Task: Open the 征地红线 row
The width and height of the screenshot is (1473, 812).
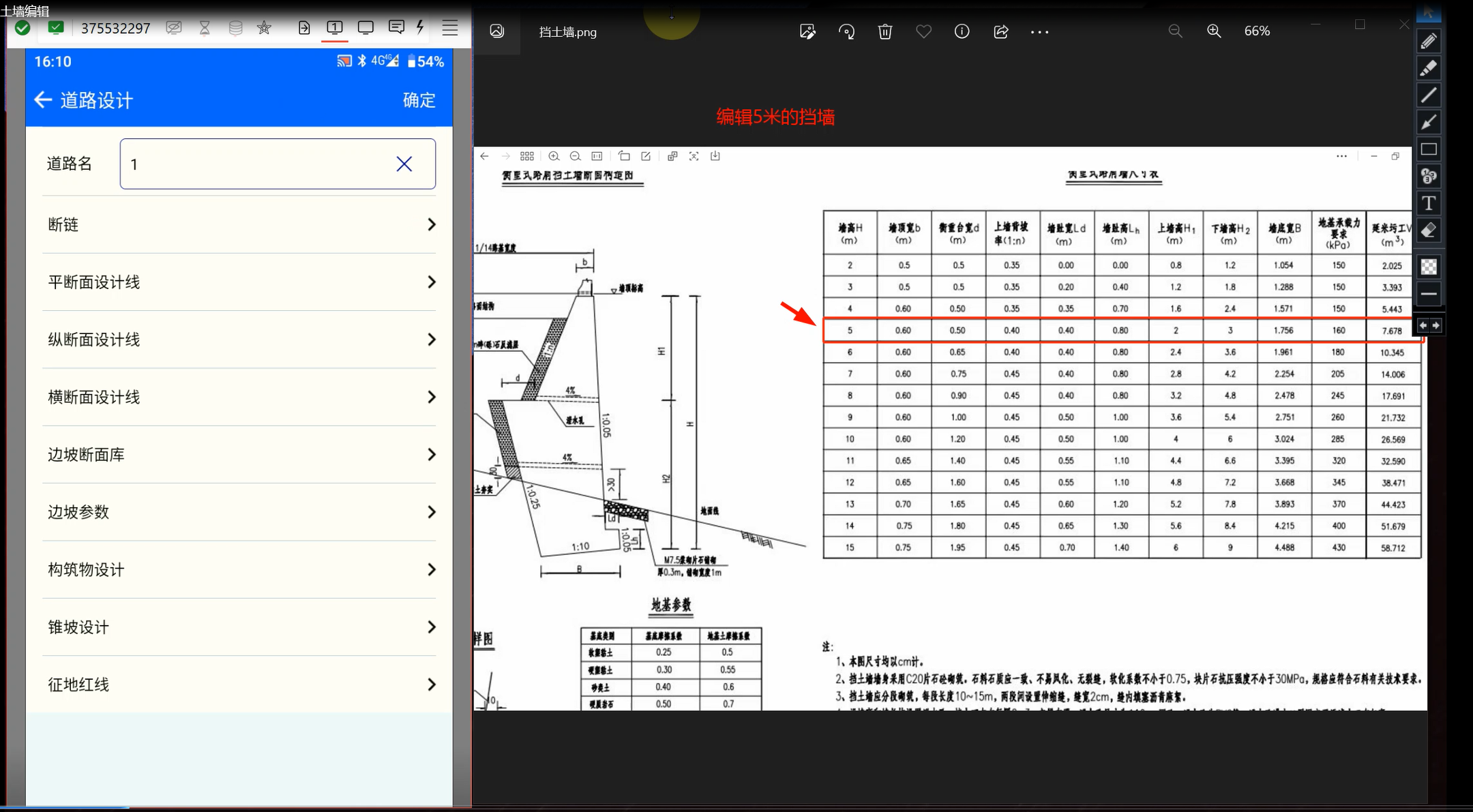Action: [x=239, y=685]
